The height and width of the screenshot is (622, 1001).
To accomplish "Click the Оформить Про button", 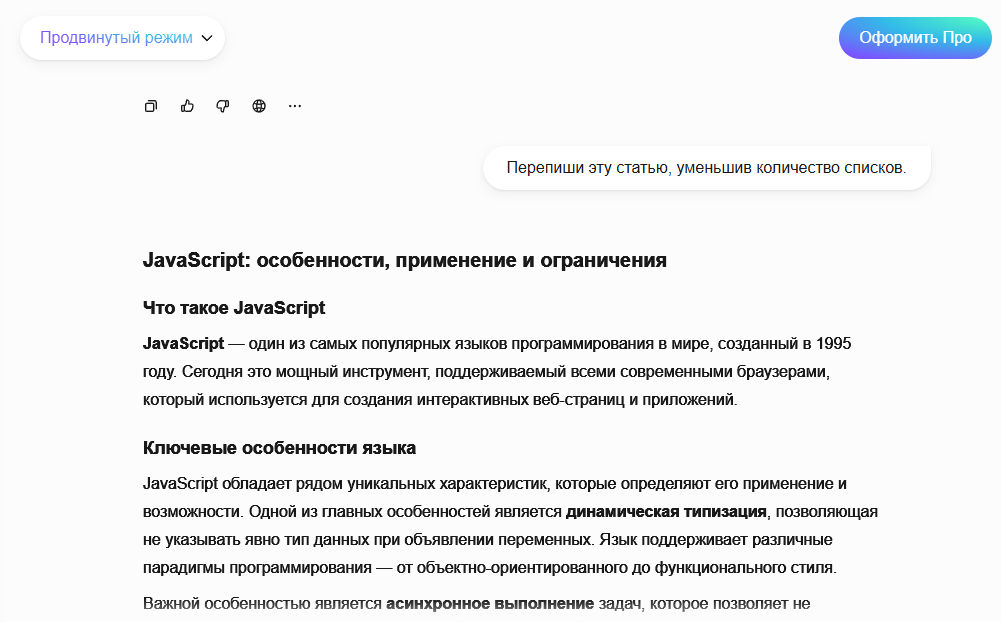I will click(914, 38).
